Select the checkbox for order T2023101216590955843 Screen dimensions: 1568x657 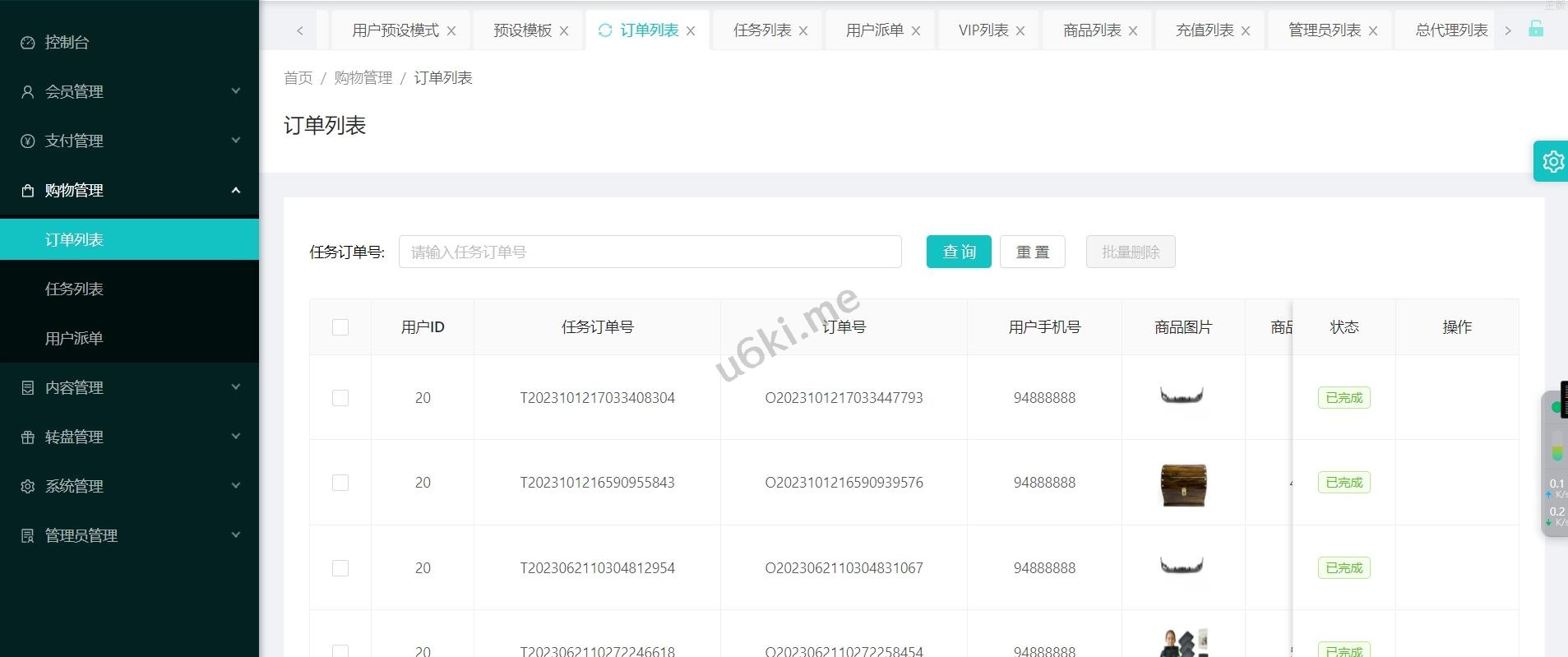pos(340,483)
